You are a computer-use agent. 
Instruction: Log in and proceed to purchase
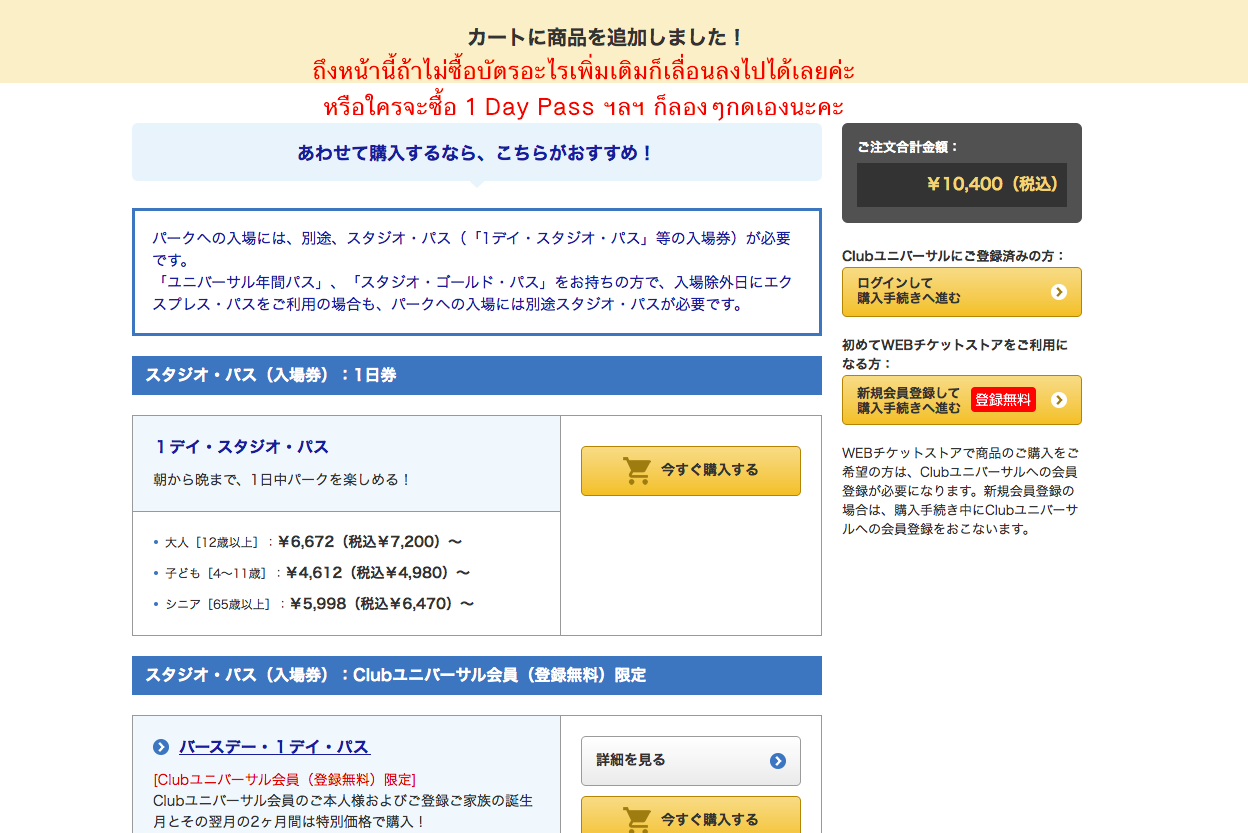click(x=962, y=292)
